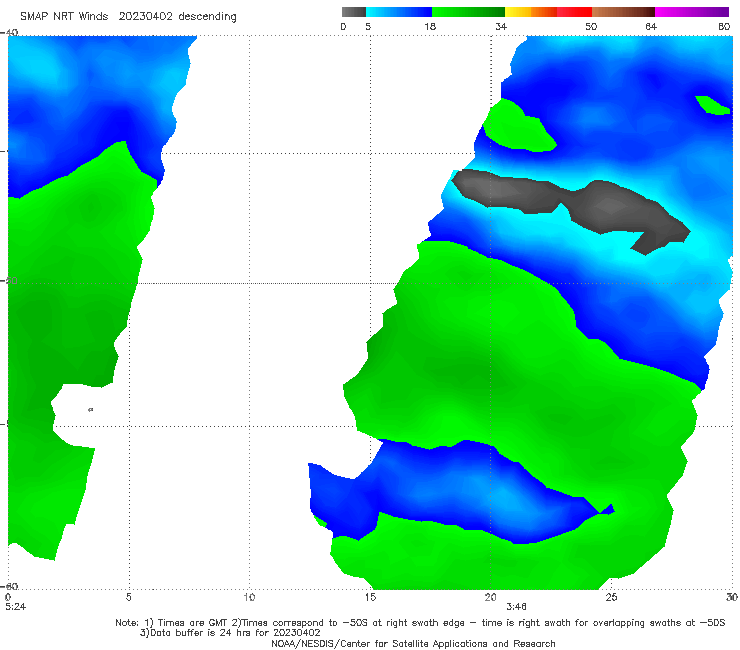Screen dimensions: 740x650
Task: Click the blue band between southern green regions
Action: (453, 493)
